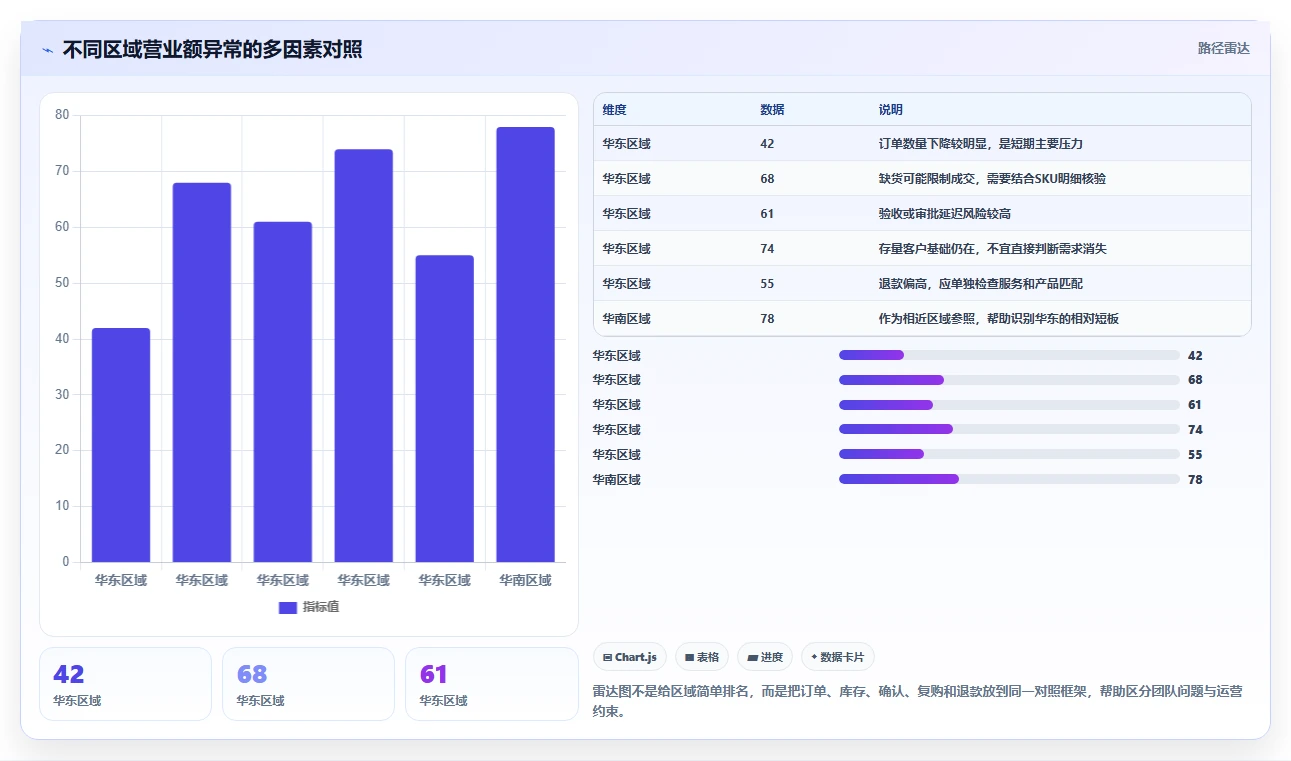Select the Chart.js chip
The width and height of the screenshot is (1291, 761).
[630, 657]
